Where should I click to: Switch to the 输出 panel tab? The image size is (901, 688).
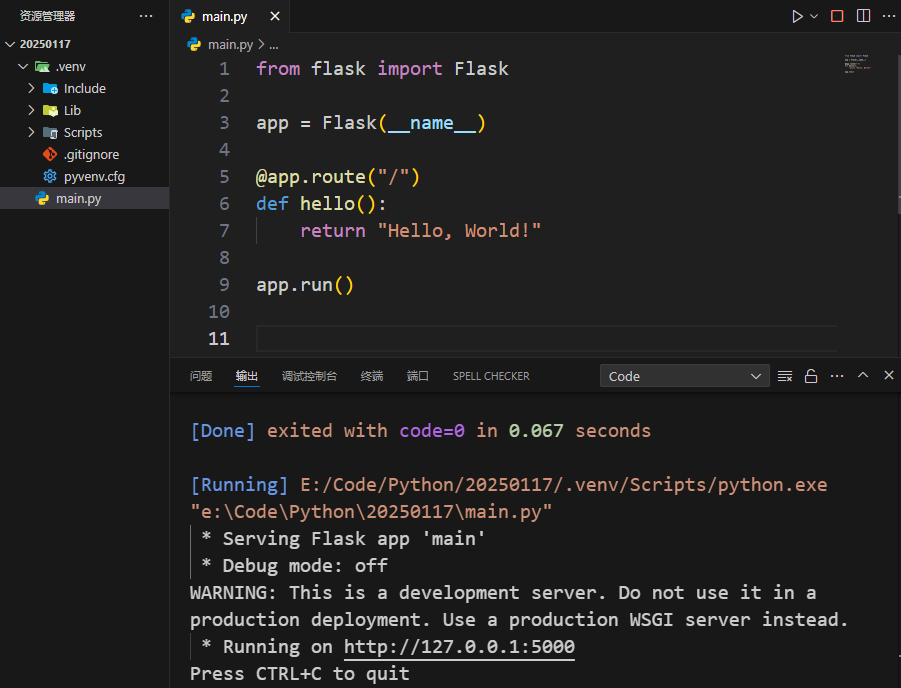click(x=247, y=376)
